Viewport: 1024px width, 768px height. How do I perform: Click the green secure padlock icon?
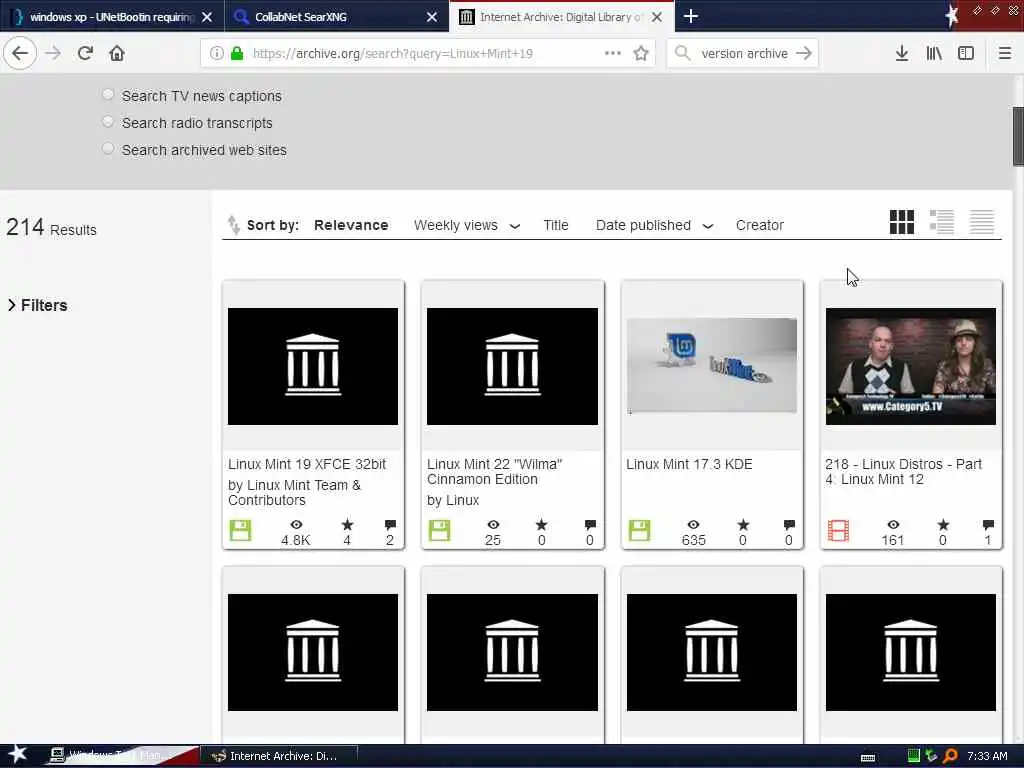(237, 54)
